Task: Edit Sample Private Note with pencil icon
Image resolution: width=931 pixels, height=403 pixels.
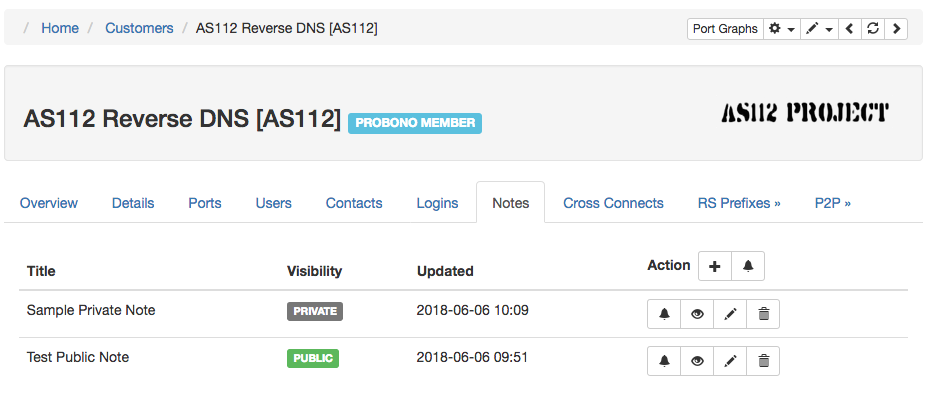Action: coord(731,314)
